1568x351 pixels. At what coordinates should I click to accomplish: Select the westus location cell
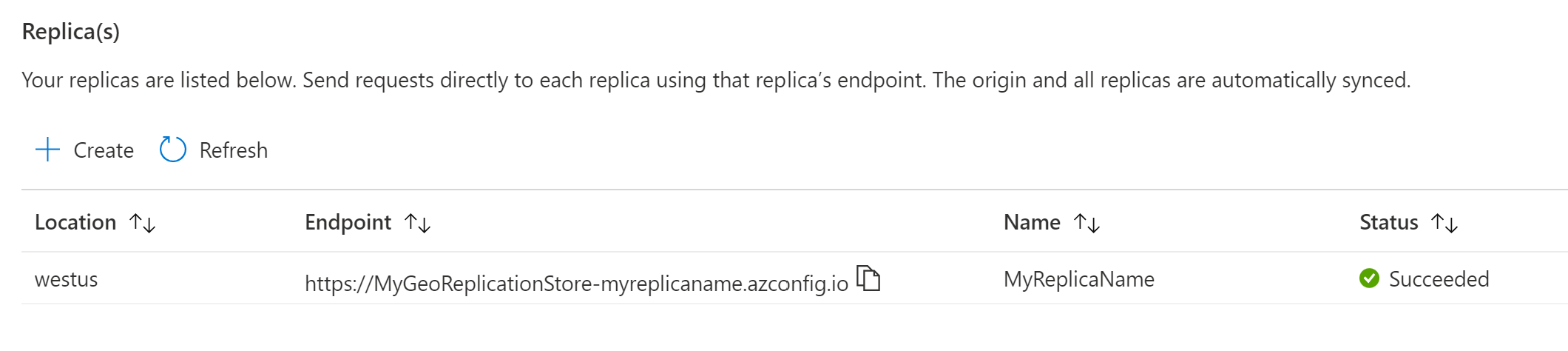67,279
